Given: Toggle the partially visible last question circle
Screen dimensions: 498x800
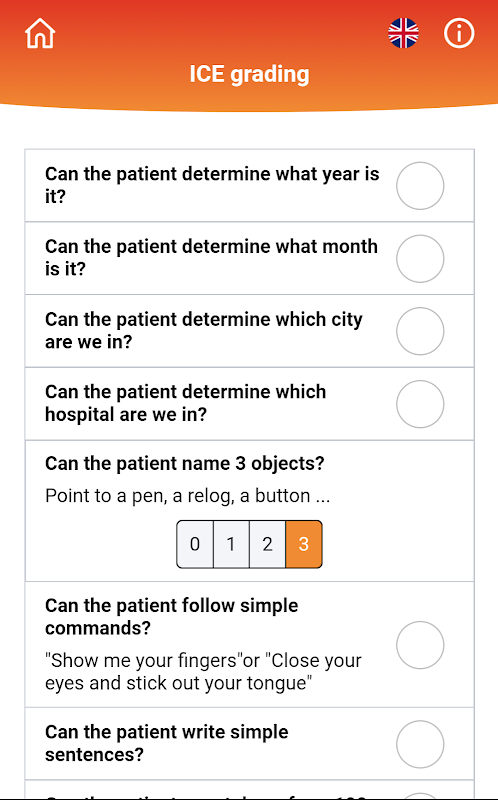Looking at the screenshot, I should [420, 796].
